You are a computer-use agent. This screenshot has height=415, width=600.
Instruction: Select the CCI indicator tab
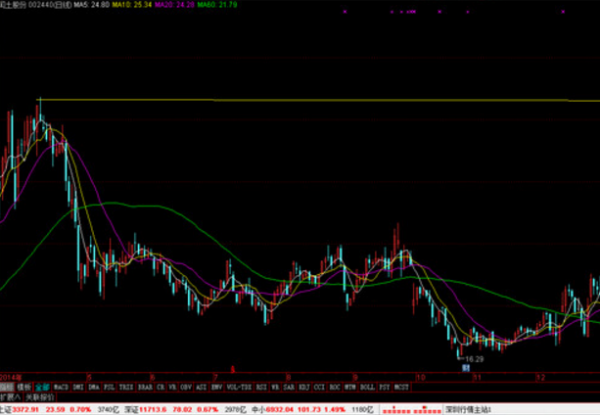[x=319, y=387]
